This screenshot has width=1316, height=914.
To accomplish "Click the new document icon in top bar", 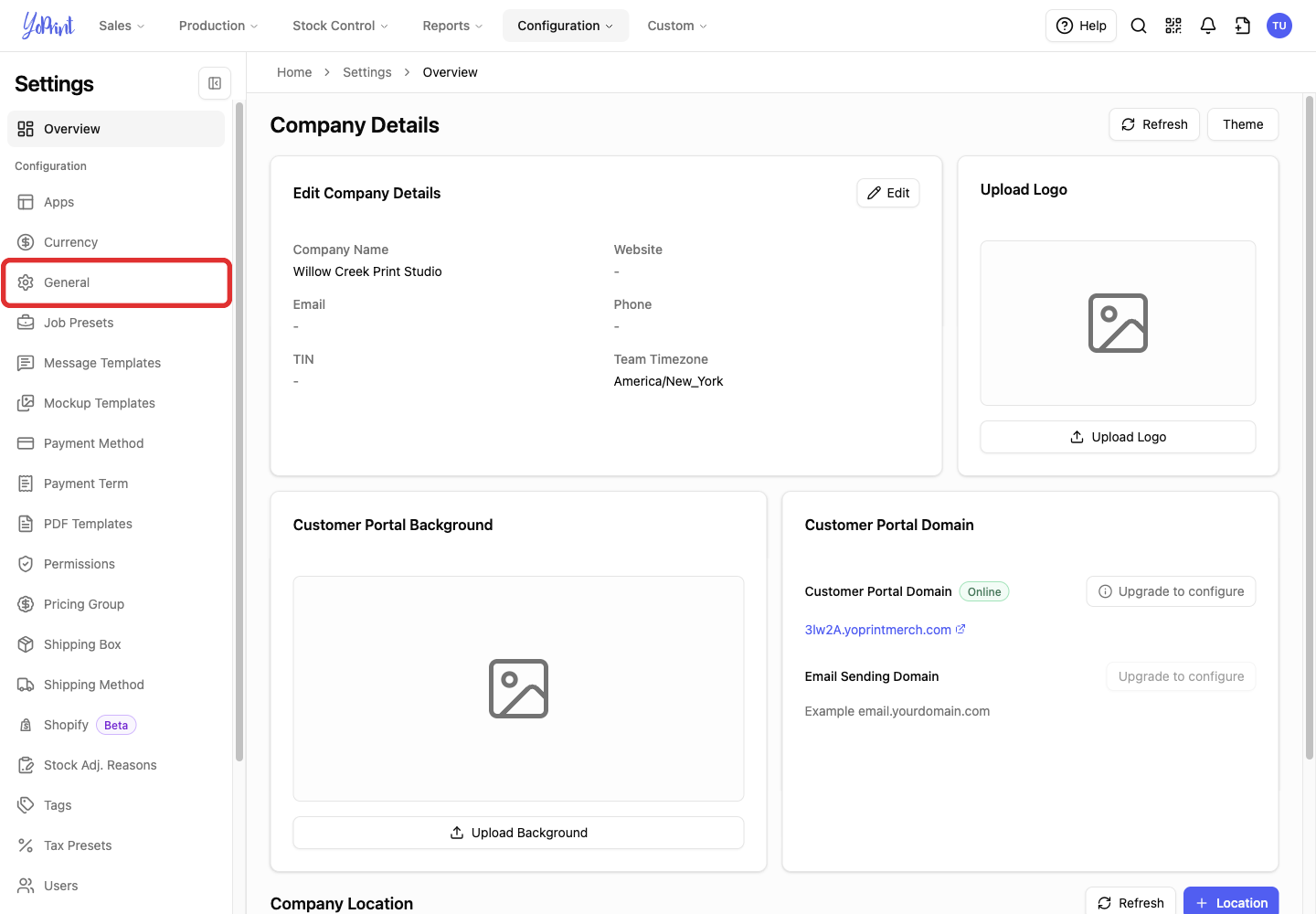I will coord(1243,26).
